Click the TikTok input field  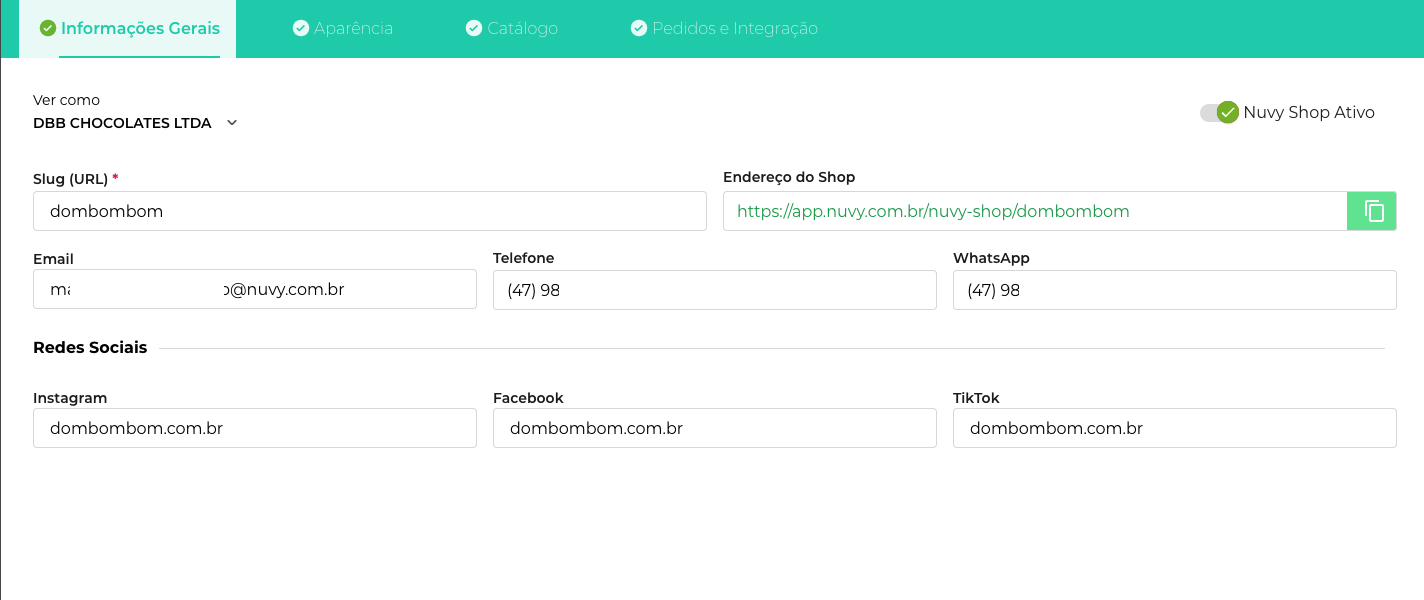coord(1174,428)
